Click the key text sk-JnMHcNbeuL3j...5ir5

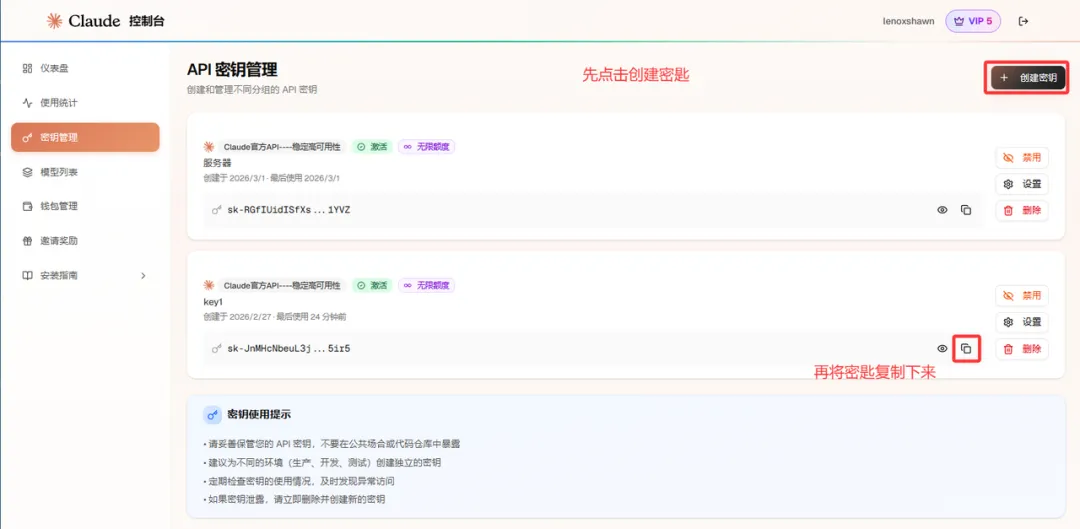pyautogui.click(x=289, y=349)
